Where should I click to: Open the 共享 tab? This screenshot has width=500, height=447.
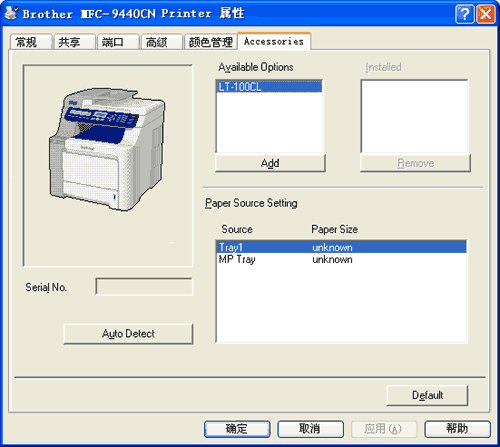point(74,42)
